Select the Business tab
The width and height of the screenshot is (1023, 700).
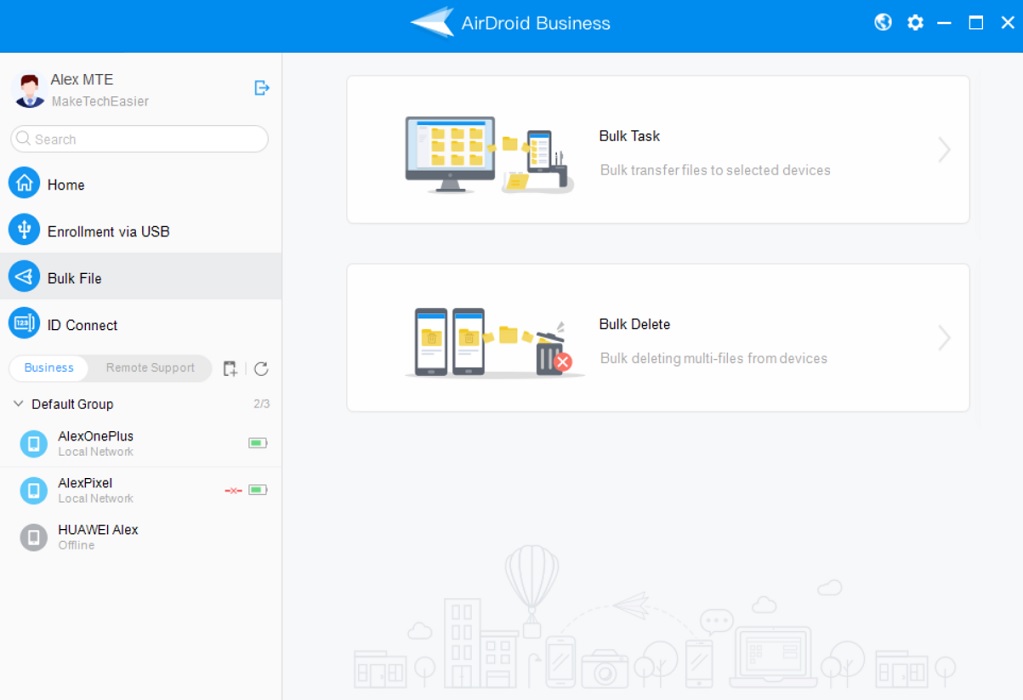point(47,368)
